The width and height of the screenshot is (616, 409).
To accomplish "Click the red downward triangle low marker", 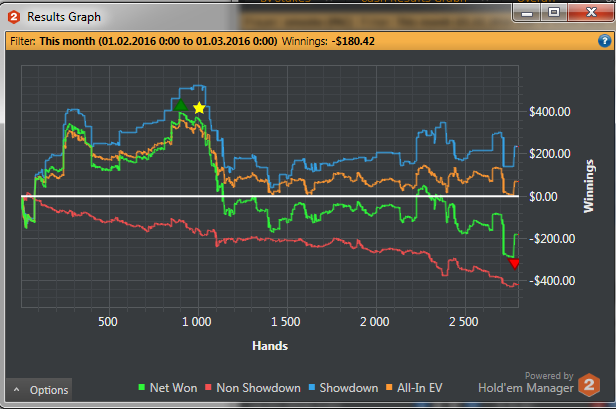I will pyautogui.click(x=514, y=264).
